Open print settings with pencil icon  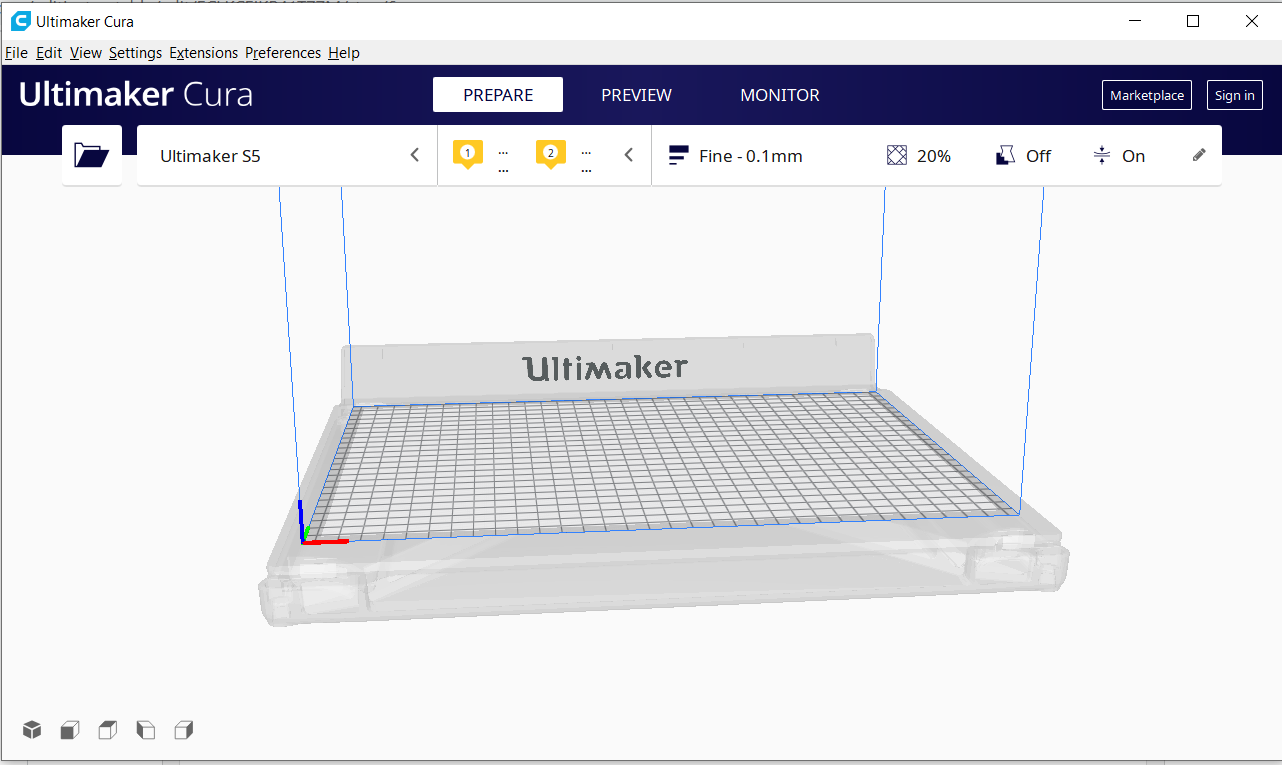tap(1200, 155)
